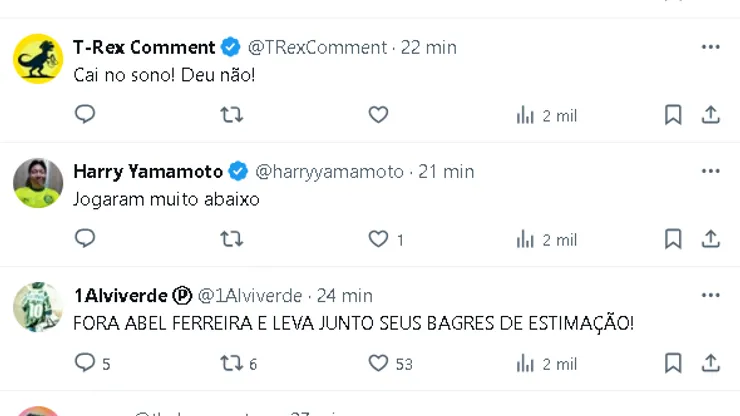The image size is (740, 416).
Task: Reply to 1Alviverde's tweet with 5 replies
Action: tap(85, 363)
